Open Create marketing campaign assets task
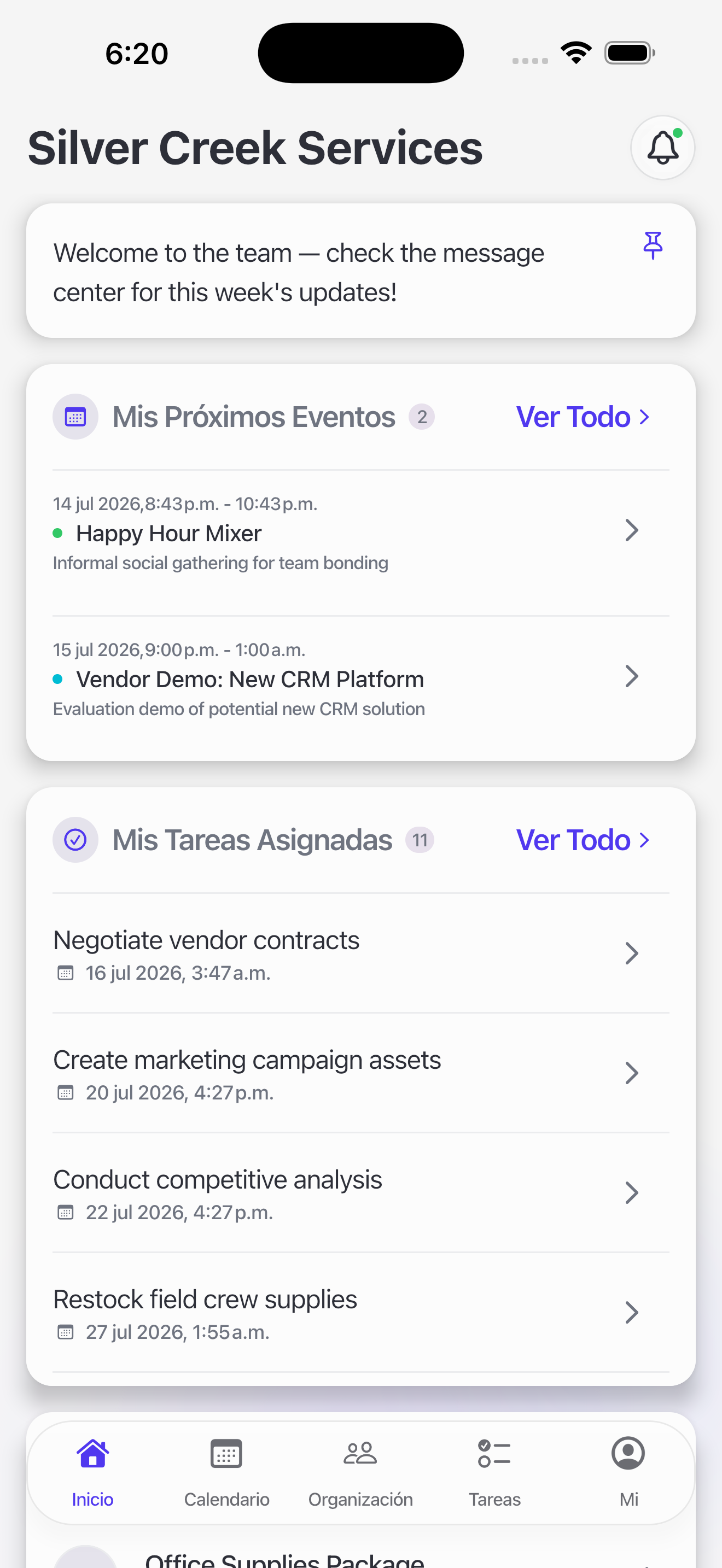Viewport: 722px width, 1568px height. pyautogui.click(x=361, y=1073)
